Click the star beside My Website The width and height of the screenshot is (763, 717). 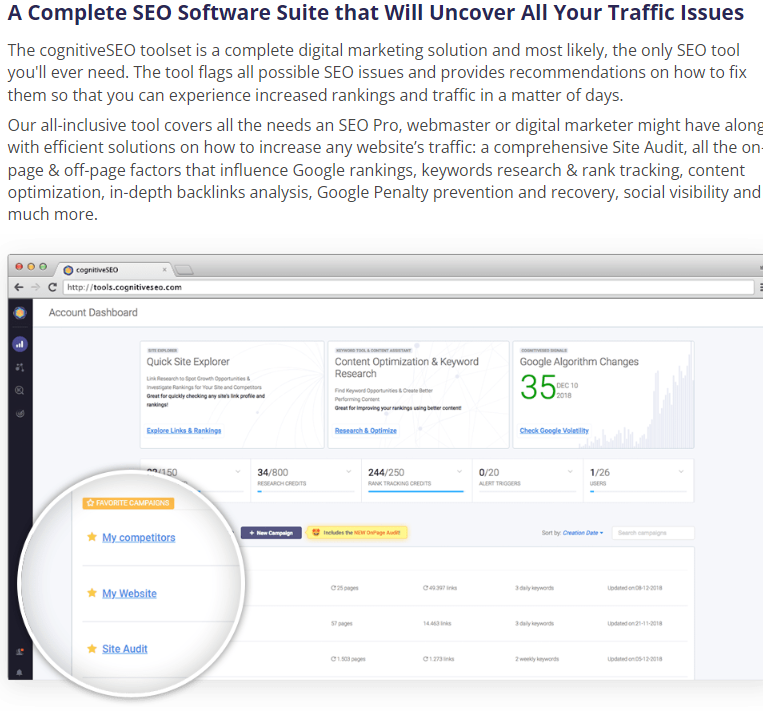pyautogui.click(x=91, y=593)
